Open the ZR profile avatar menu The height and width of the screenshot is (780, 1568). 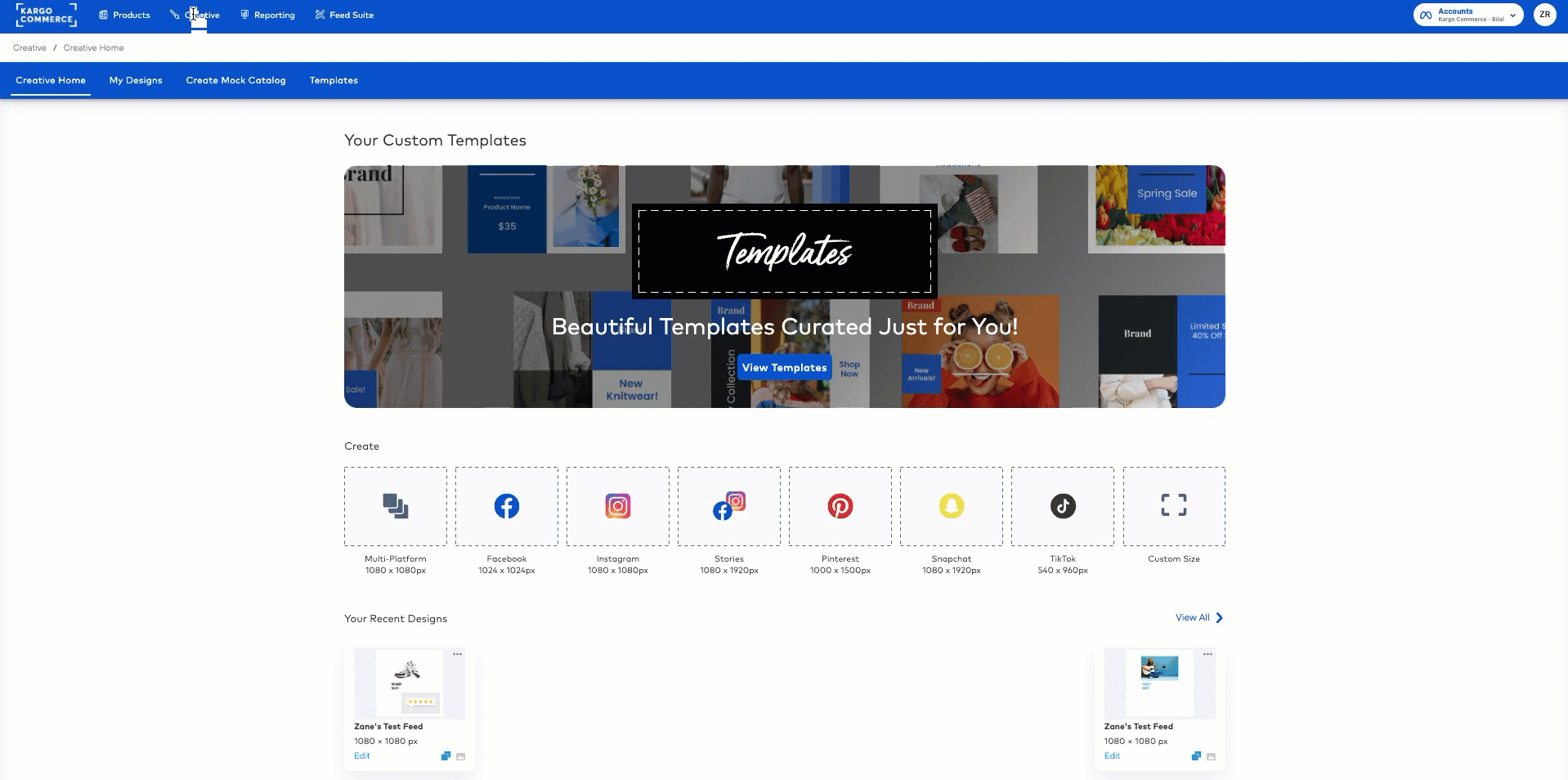[1544, 14]
